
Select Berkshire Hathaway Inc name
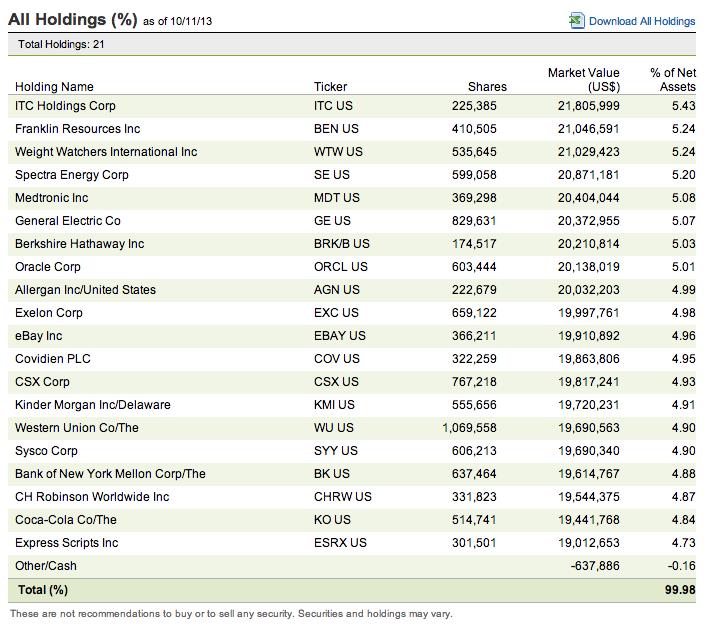[x=79, y=244]
